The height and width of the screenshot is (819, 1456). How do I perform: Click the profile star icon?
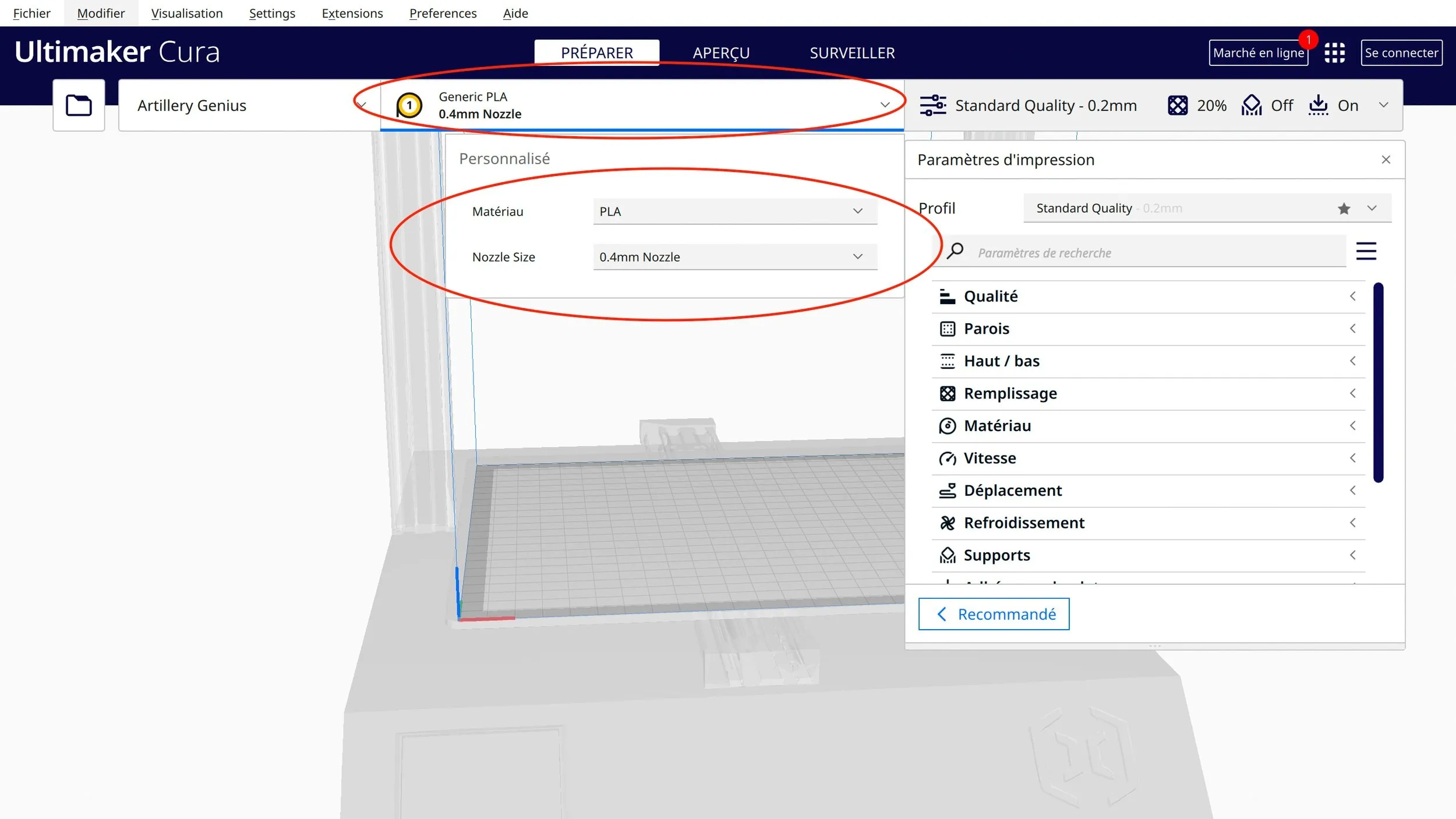click(x=1344, y=209)
